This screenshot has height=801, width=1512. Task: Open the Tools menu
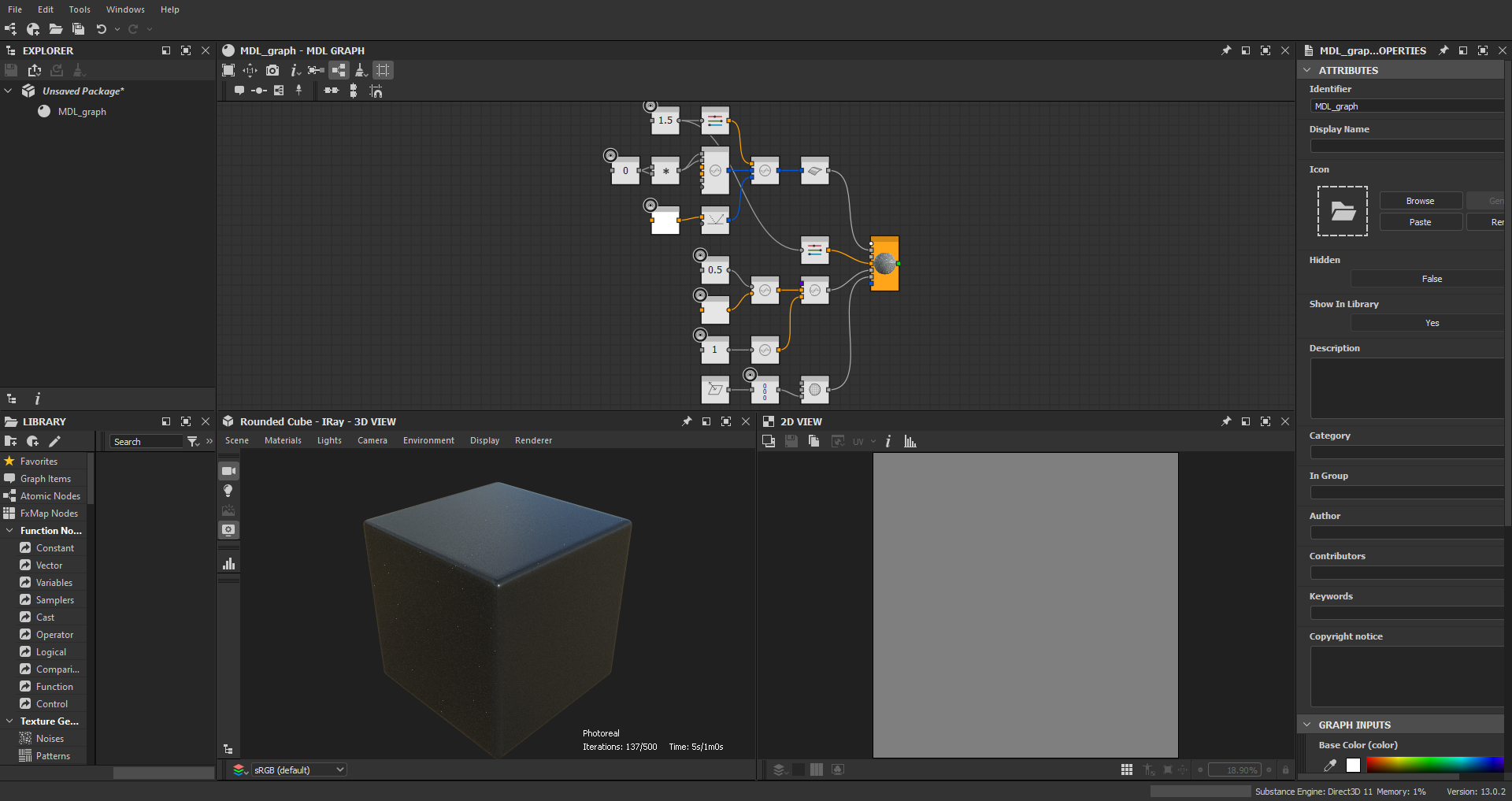point(80,9)
